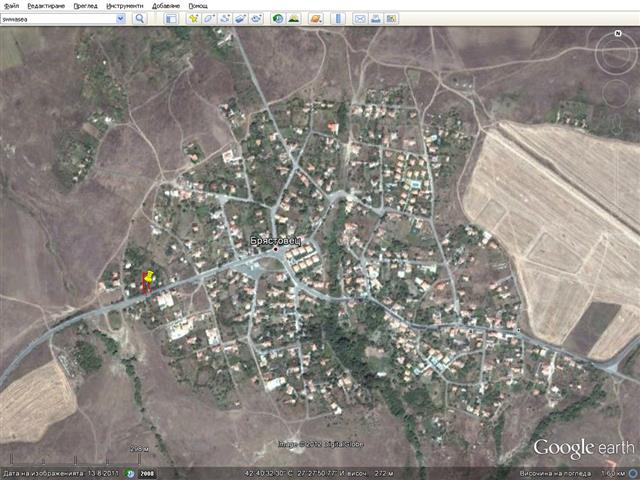
Task: Click the search magnifier button
Action: tap(139, 18)
